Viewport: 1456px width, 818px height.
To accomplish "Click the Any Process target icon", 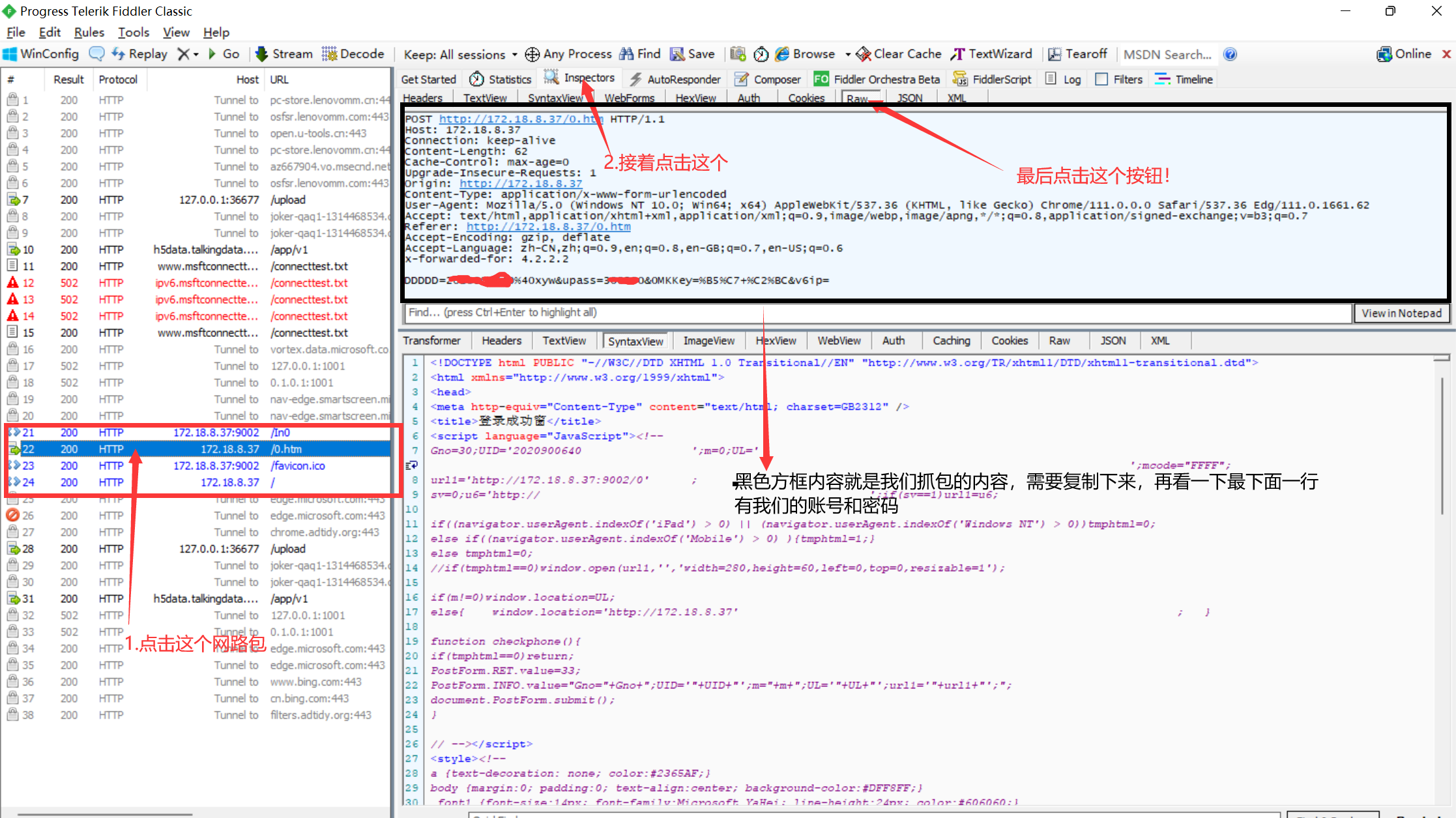I will coord(532,54).
